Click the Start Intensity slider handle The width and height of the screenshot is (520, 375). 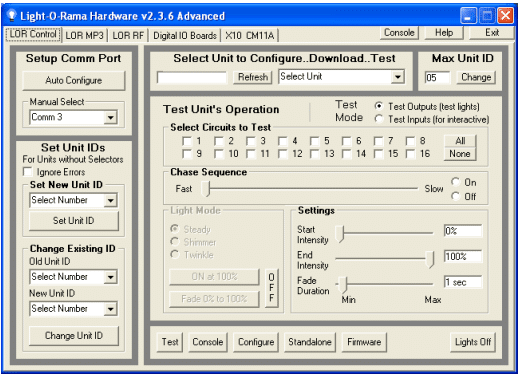(x=339, y=233)
